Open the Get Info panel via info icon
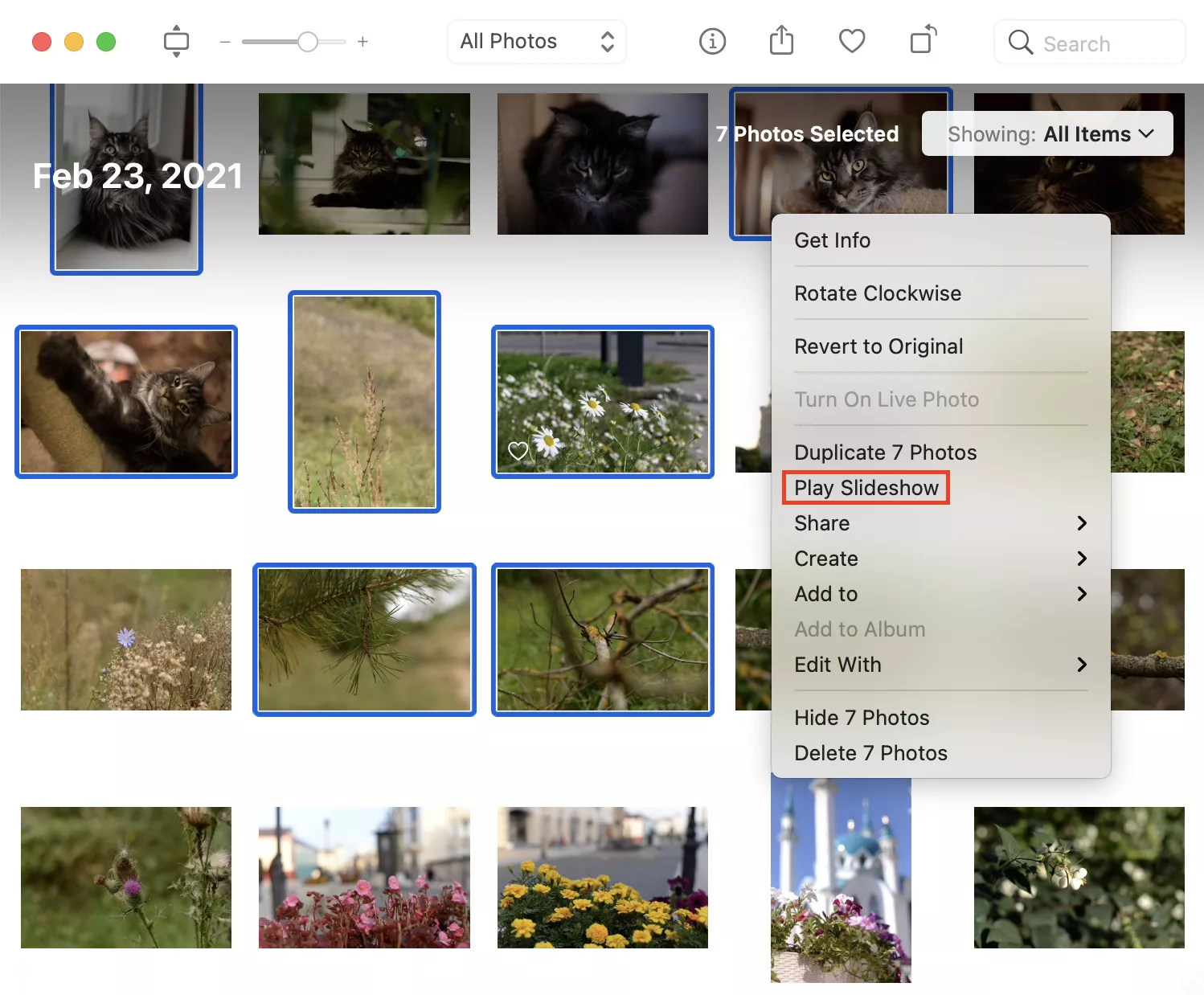 pos(712,42)
